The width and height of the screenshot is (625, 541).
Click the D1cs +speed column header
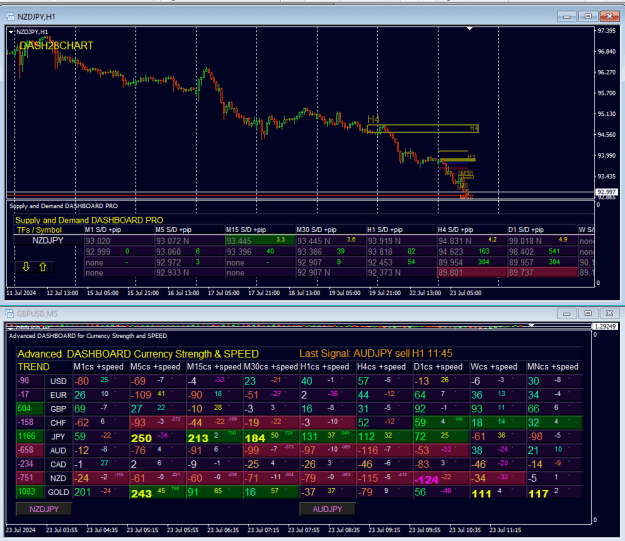[x=438, y=367]
